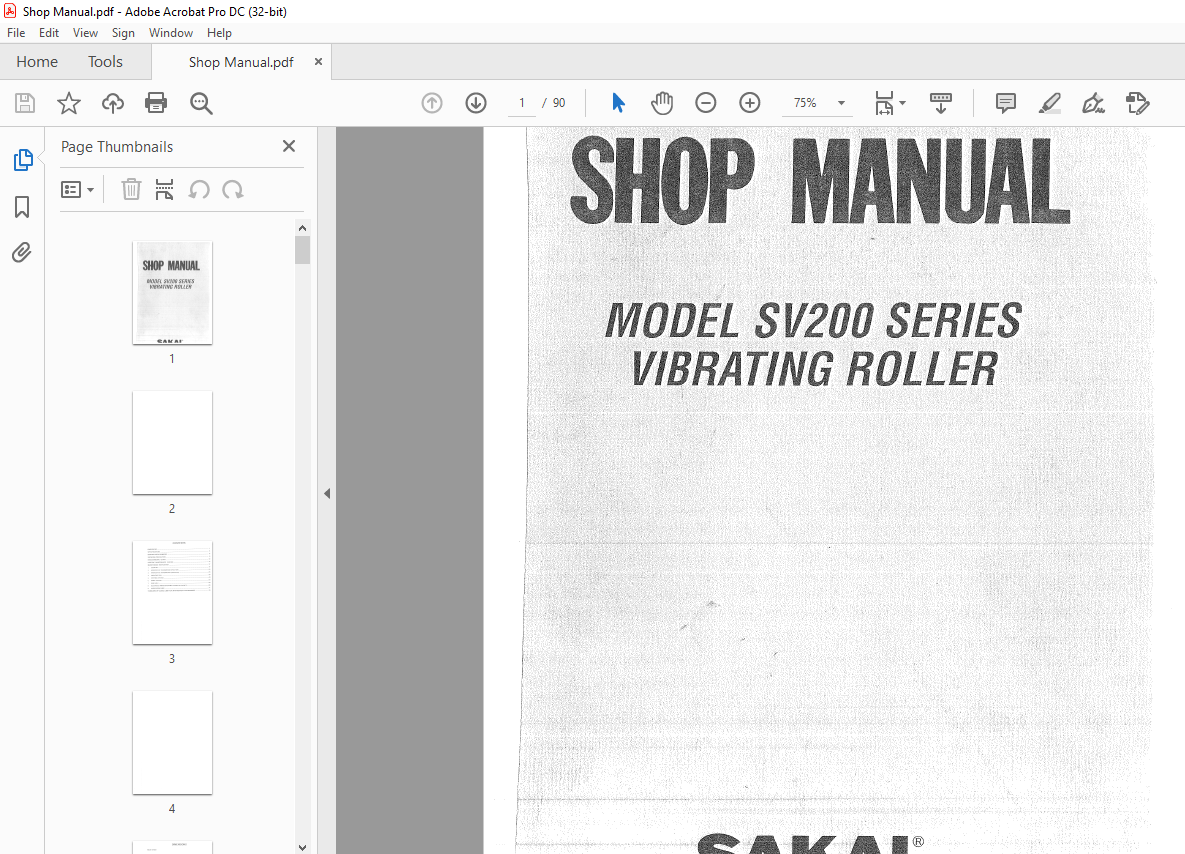Click the Fit page width icon

click(x=884, y=103)
